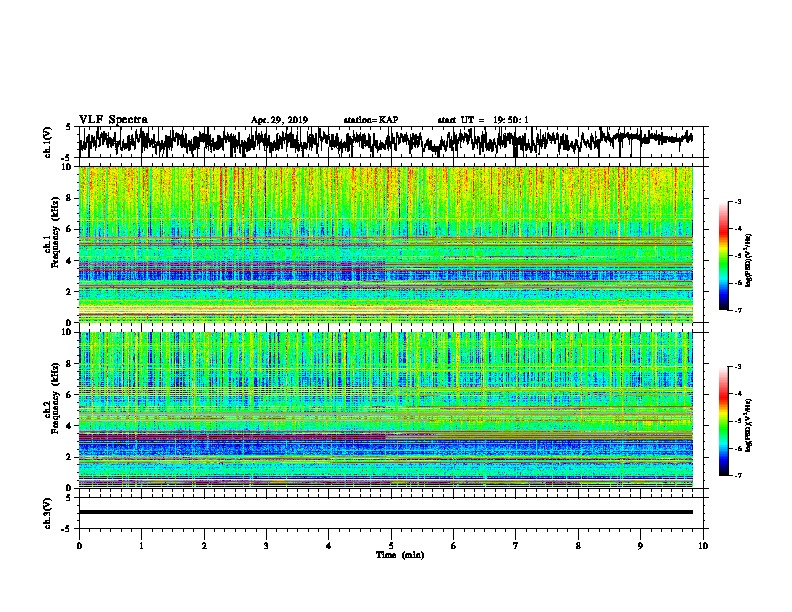Click the ch.1 colorbar "log(PSD)" label

748,260
